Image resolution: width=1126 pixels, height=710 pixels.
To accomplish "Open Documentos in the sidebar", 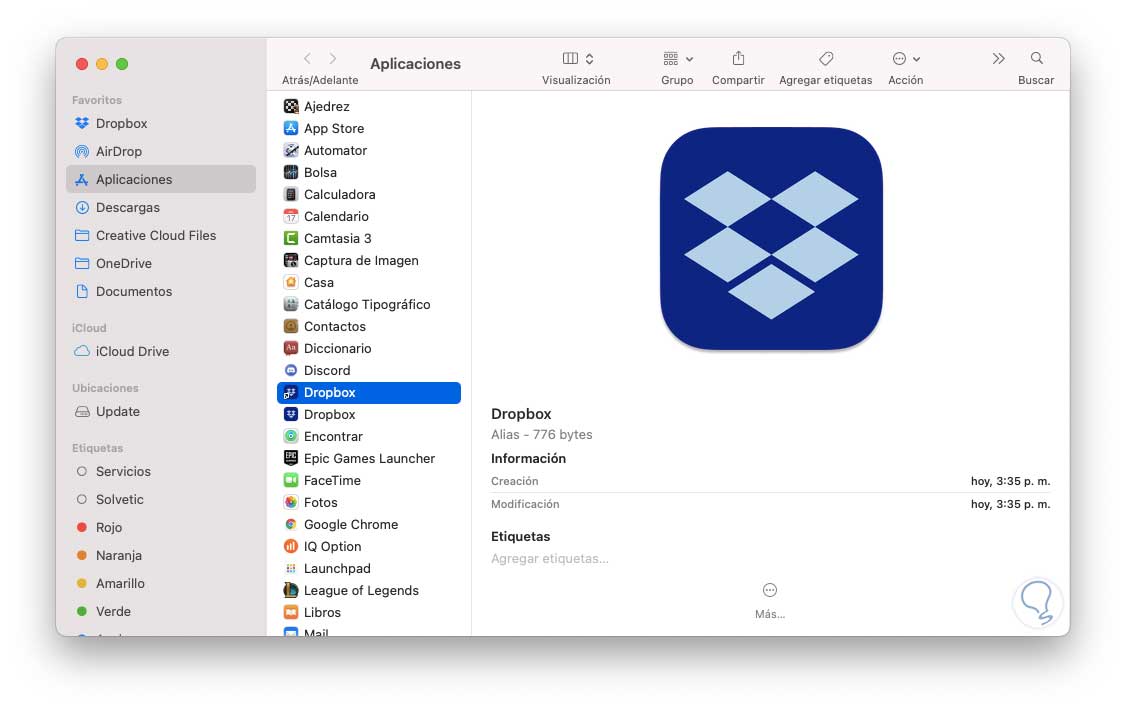I will click(124, 291).
